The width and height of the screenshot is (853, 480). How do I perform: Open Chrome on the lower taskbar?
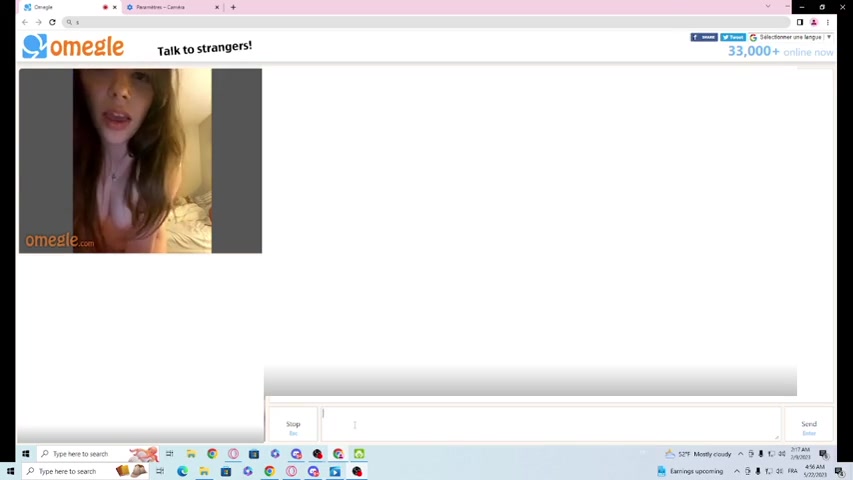click(x=269, y=471)
